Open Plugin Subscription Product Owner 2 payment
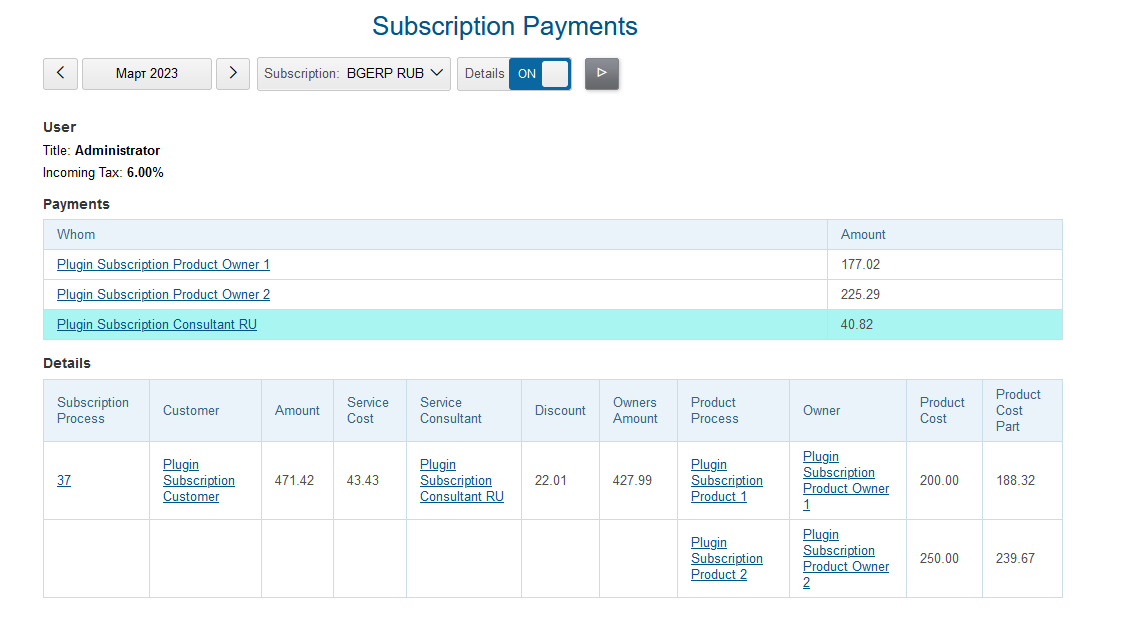Viewport: 1126px width, 639px height. point(163,294)
